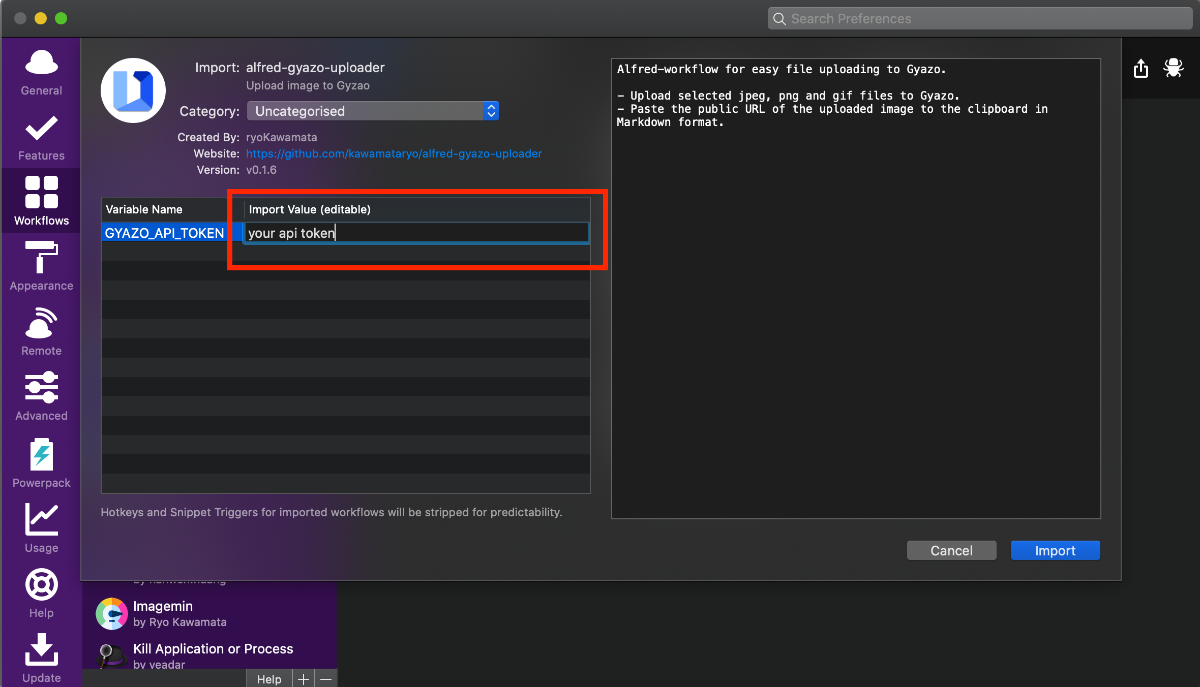Select the Kill Application or Process icon
This screenshot has height=687, width=1200.
(x=111, y=655)
